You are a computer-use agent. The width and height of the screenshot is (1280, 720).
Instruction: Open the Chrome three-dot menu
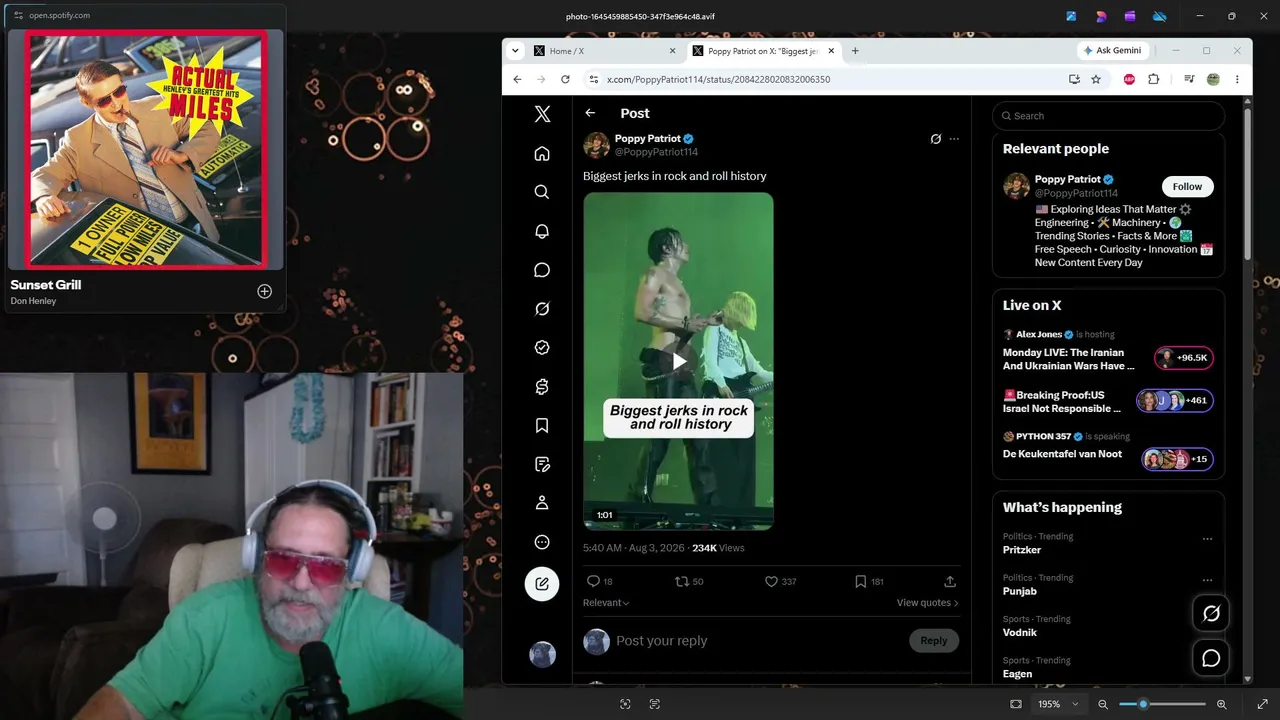click(1237, 79)
